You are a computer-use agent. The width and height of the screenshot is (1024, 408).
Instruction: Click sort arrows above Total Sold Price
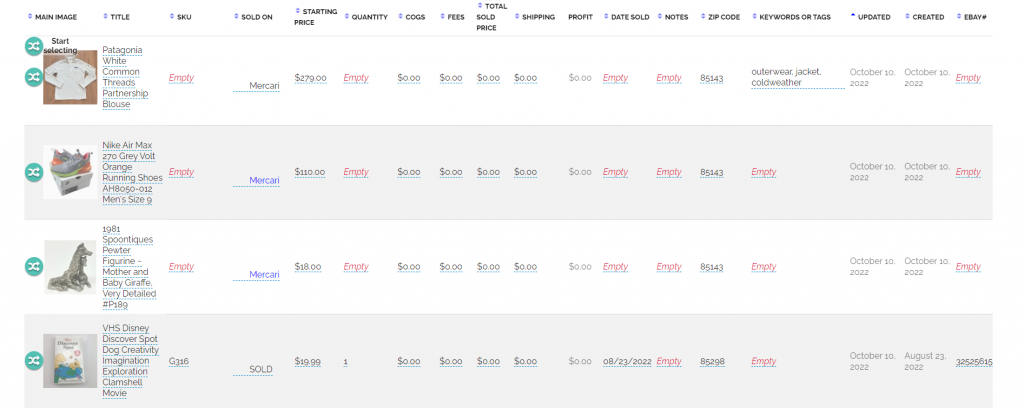pos(480,6)
